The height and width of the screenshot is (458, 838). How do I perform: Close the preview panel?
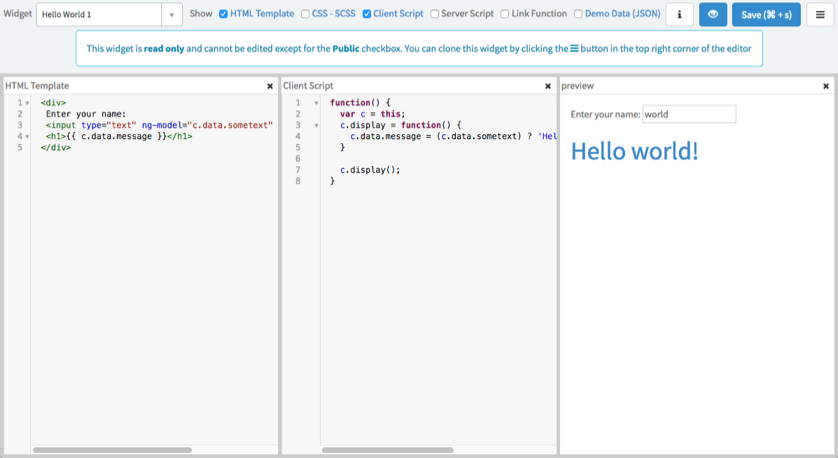(826, 86)
